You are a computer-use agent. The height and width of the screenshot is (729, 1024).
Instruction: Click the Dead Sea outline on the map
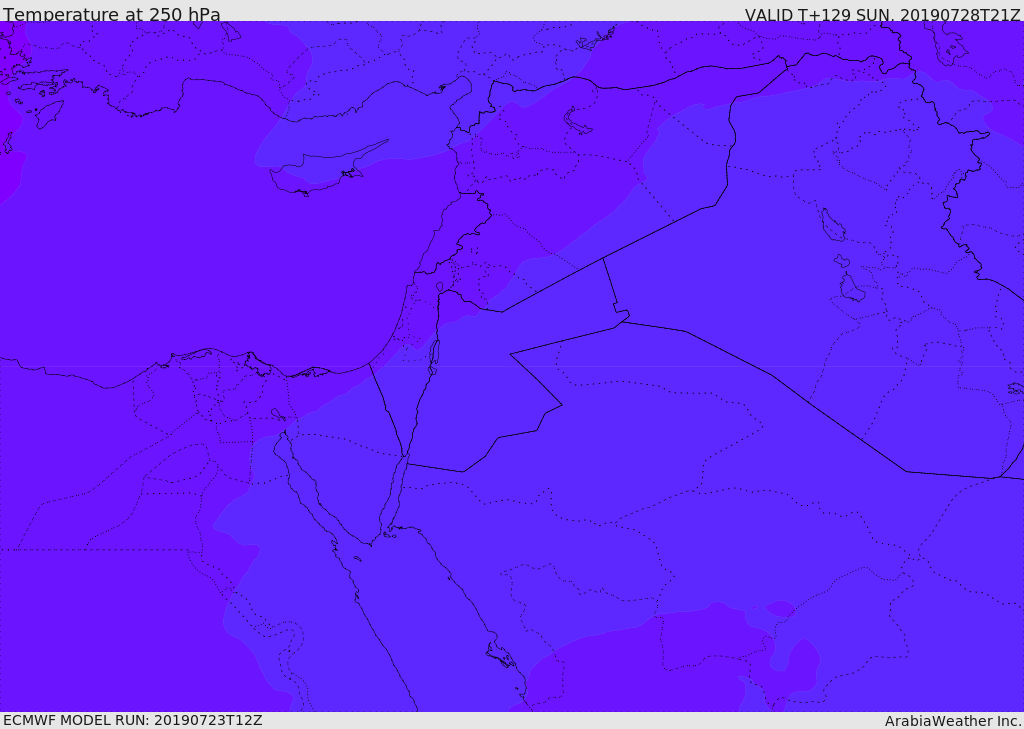(x=433, y=357)
